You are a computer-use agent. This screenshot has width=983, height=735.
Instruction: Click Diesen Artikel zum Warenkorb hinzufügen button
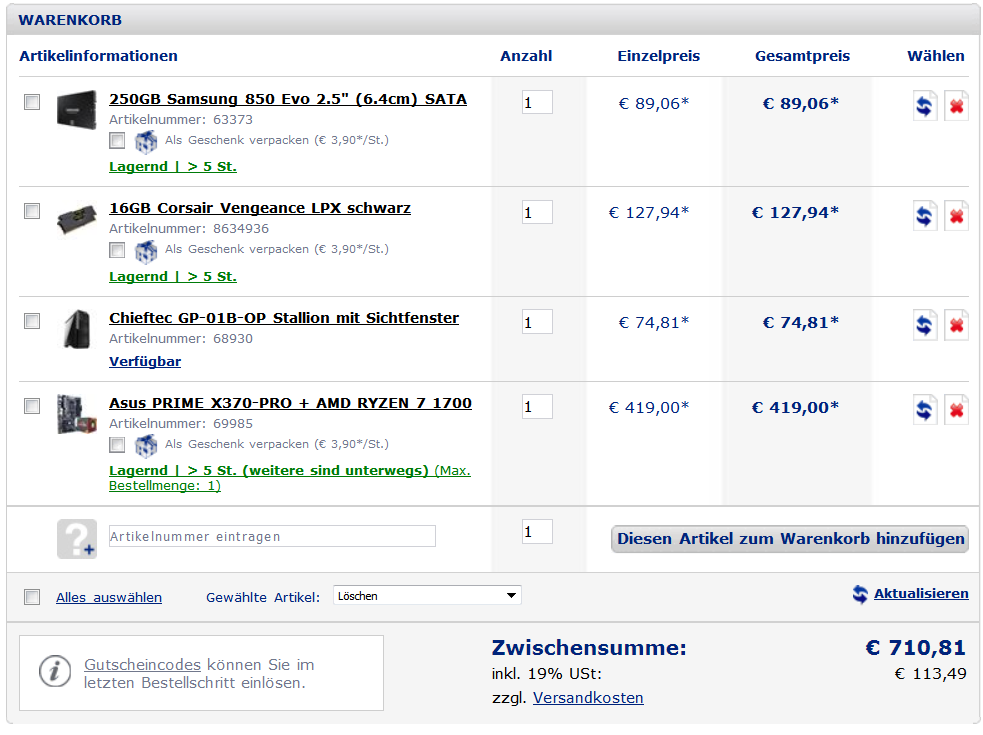(x=789, y=539)
